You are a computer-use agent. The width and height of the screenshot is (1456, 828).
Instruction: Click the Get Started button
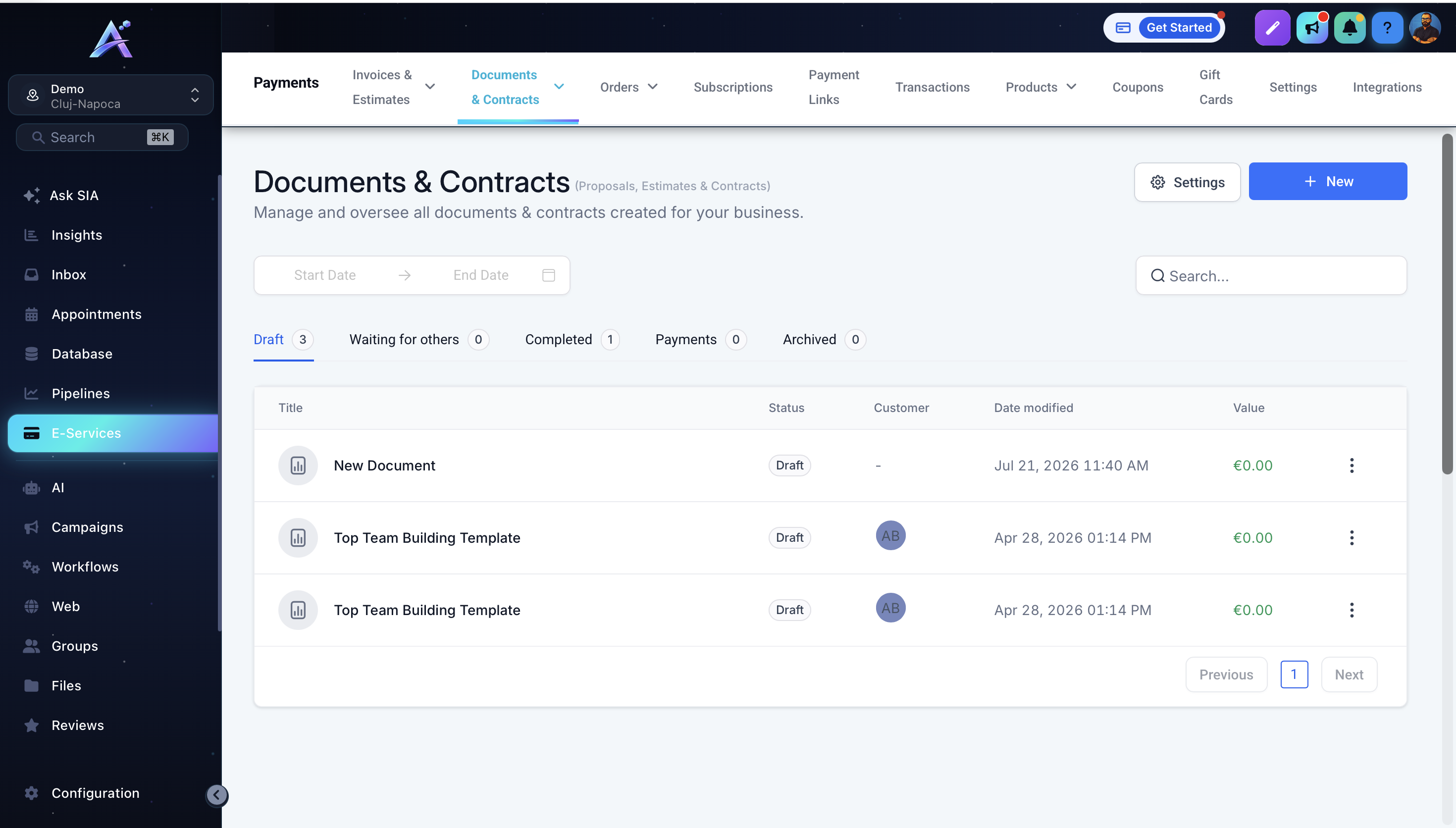(1179, 27)
